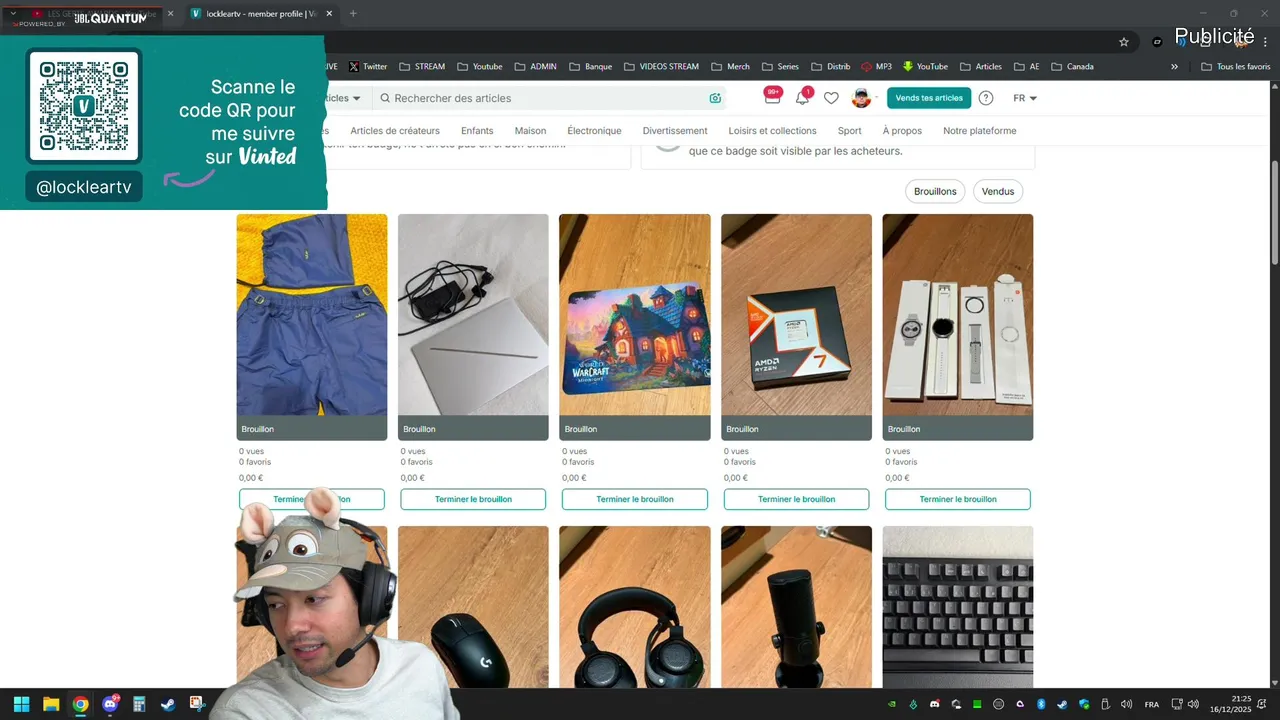1280x720 pixels.
Task: Open File Explorer from the taskbar
Action: [x=51, y=704]
